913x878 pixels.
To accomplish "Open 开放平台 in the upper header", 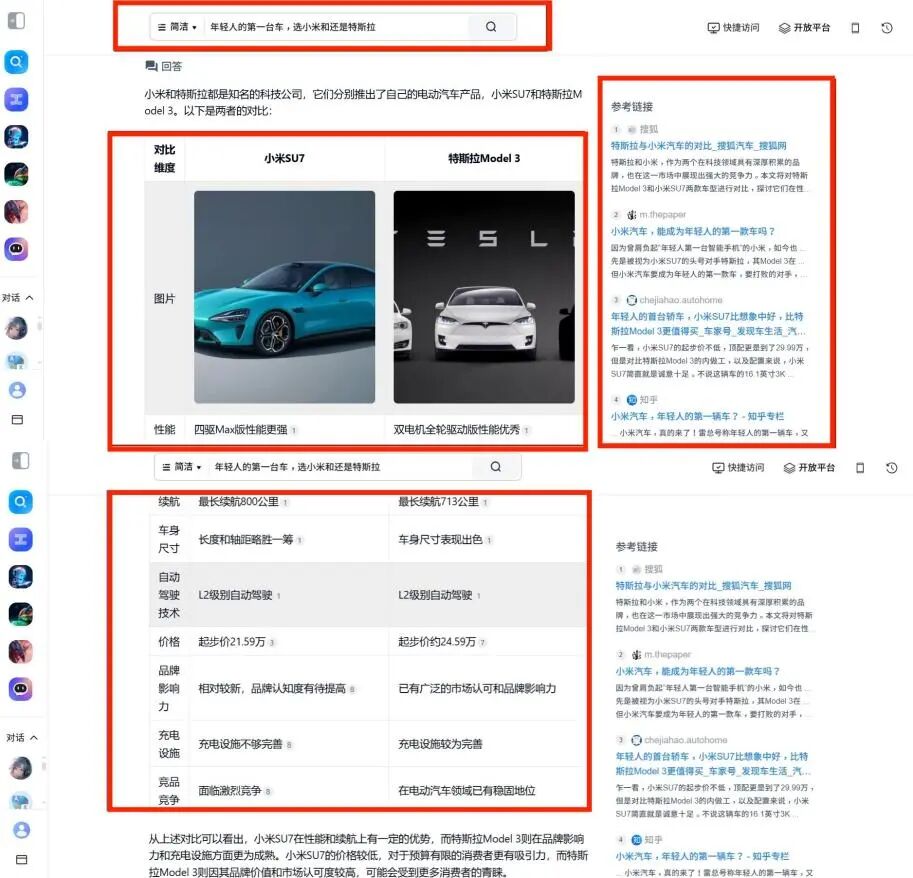I will pos(804,27).
